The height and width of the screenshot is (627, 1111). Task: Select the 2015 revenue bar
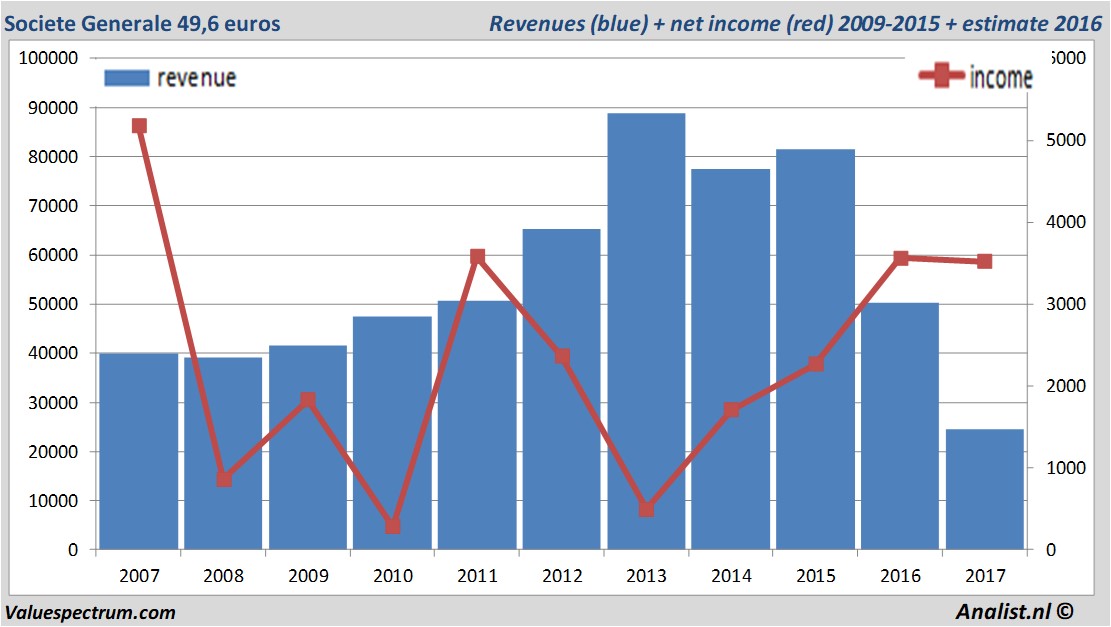coord(816,349)
